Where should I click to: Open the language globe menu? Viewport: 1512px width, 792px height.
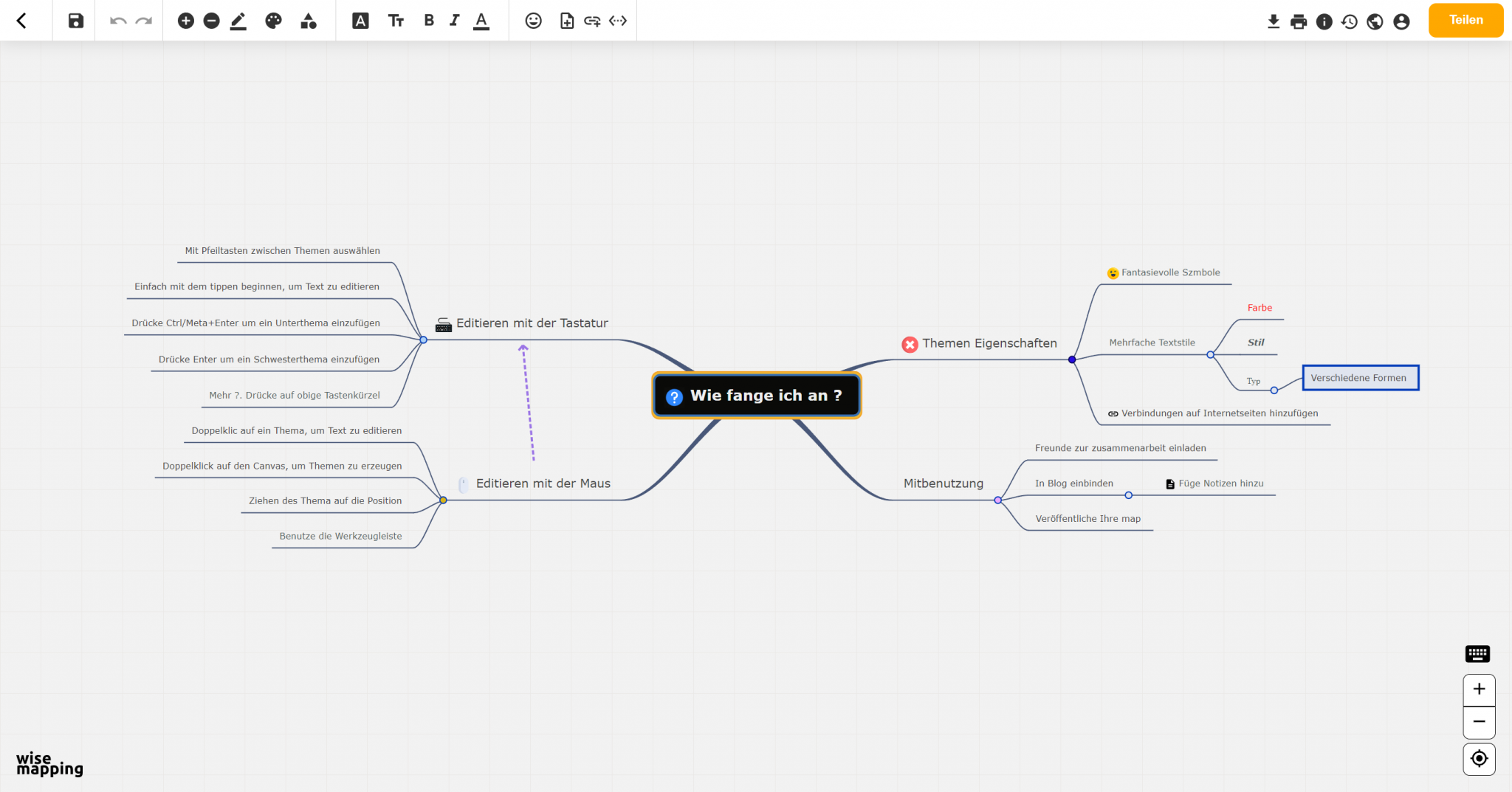1375,21
